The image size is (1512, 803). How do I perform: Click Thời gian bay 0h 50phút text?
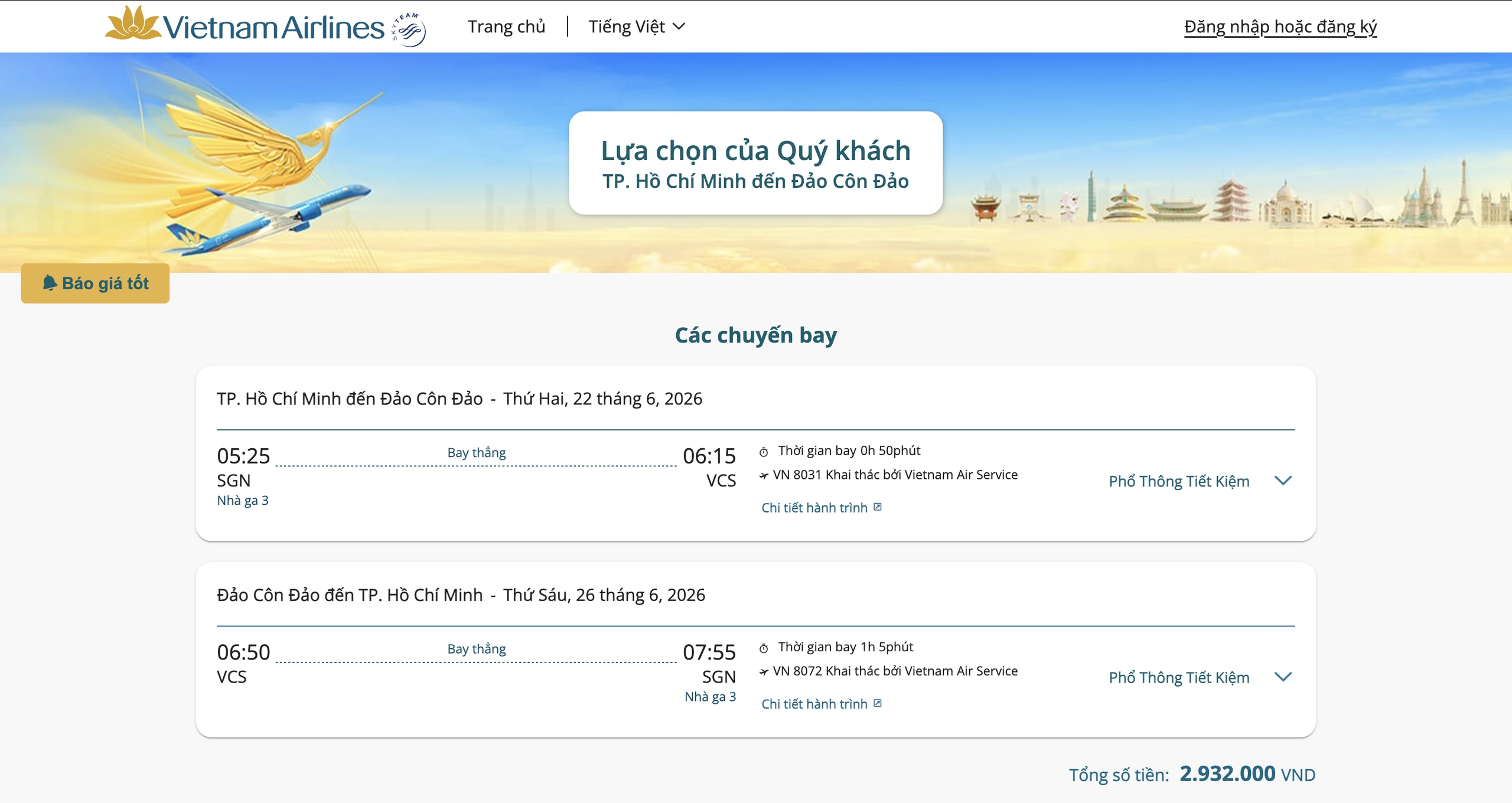849,451
